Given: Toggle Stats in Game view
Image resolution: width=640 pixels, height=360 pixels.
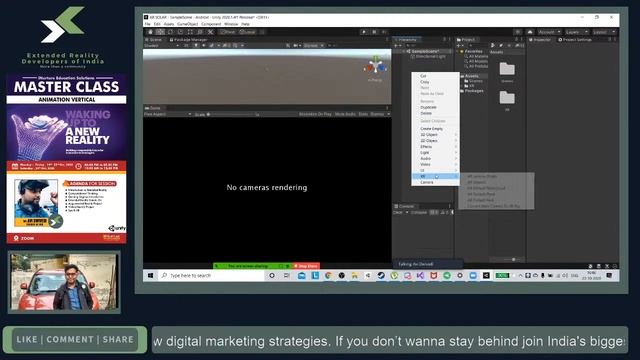Looking at the screenshot, I should [x=363, y=114].
